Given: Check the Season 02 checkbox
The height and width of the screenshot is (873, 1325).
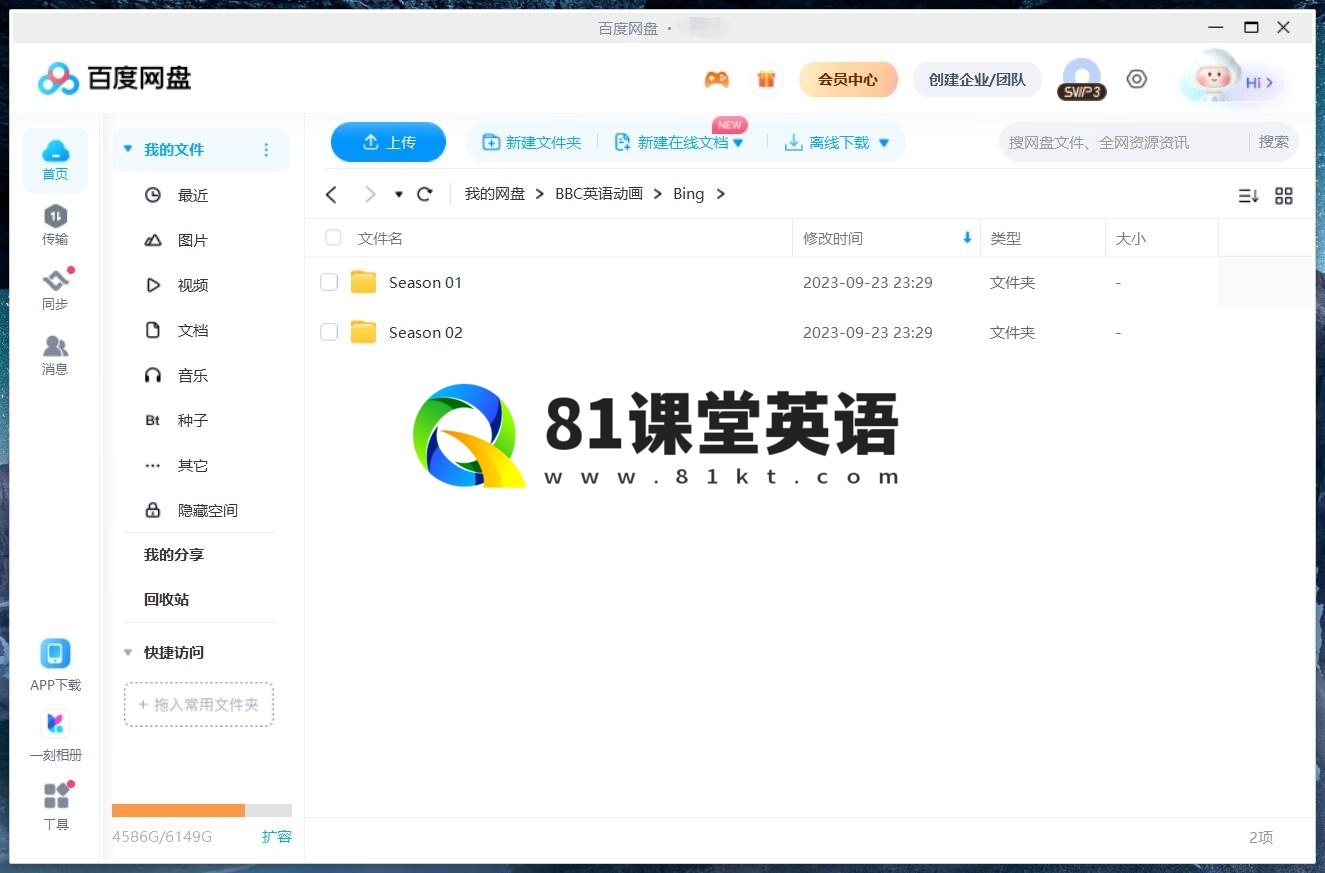Looking at the screenshot, I should click(x=329, y=332).
